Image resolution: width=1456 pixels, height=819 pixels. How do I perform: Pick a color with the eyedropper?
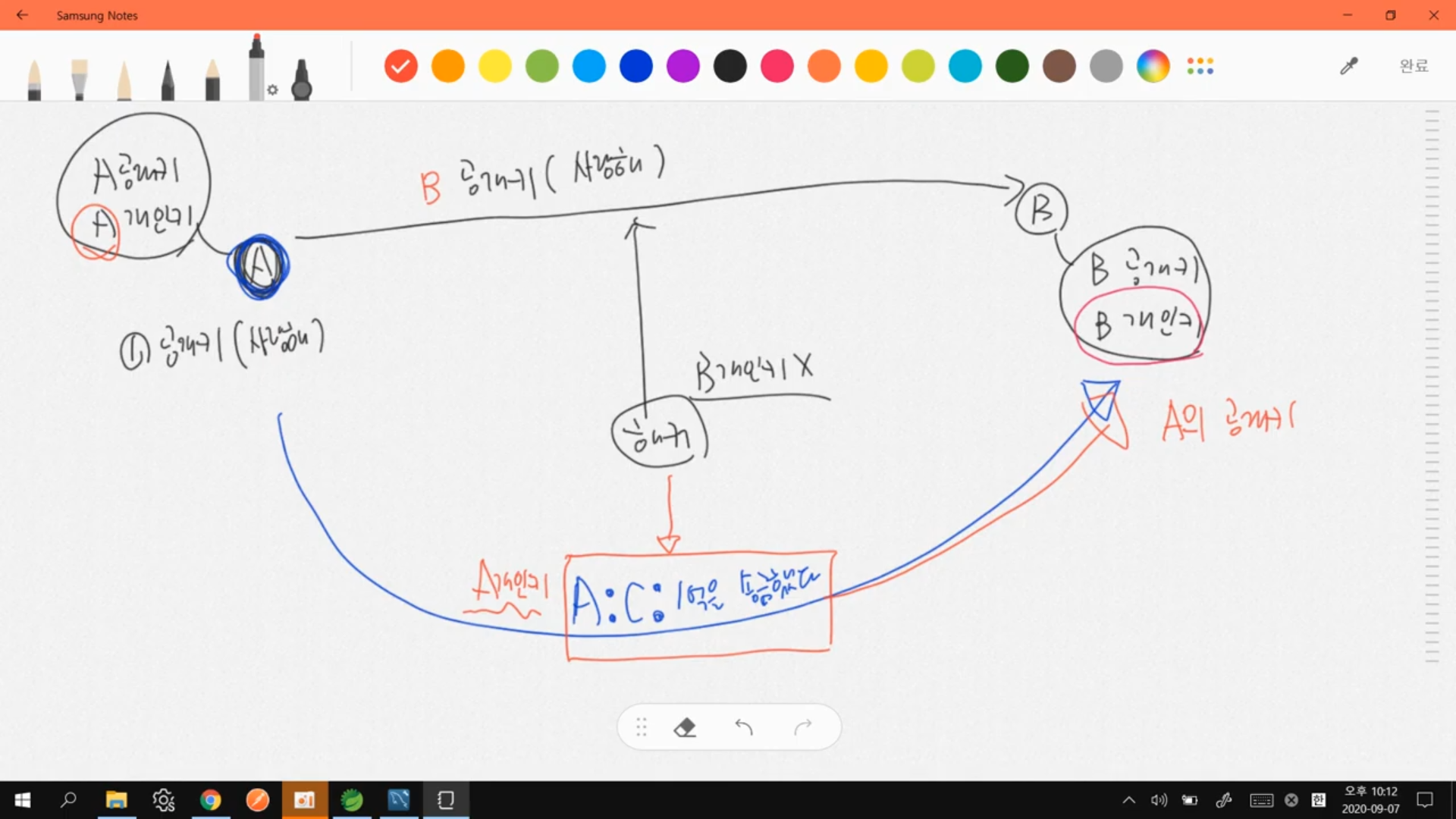coord(1348,67)
